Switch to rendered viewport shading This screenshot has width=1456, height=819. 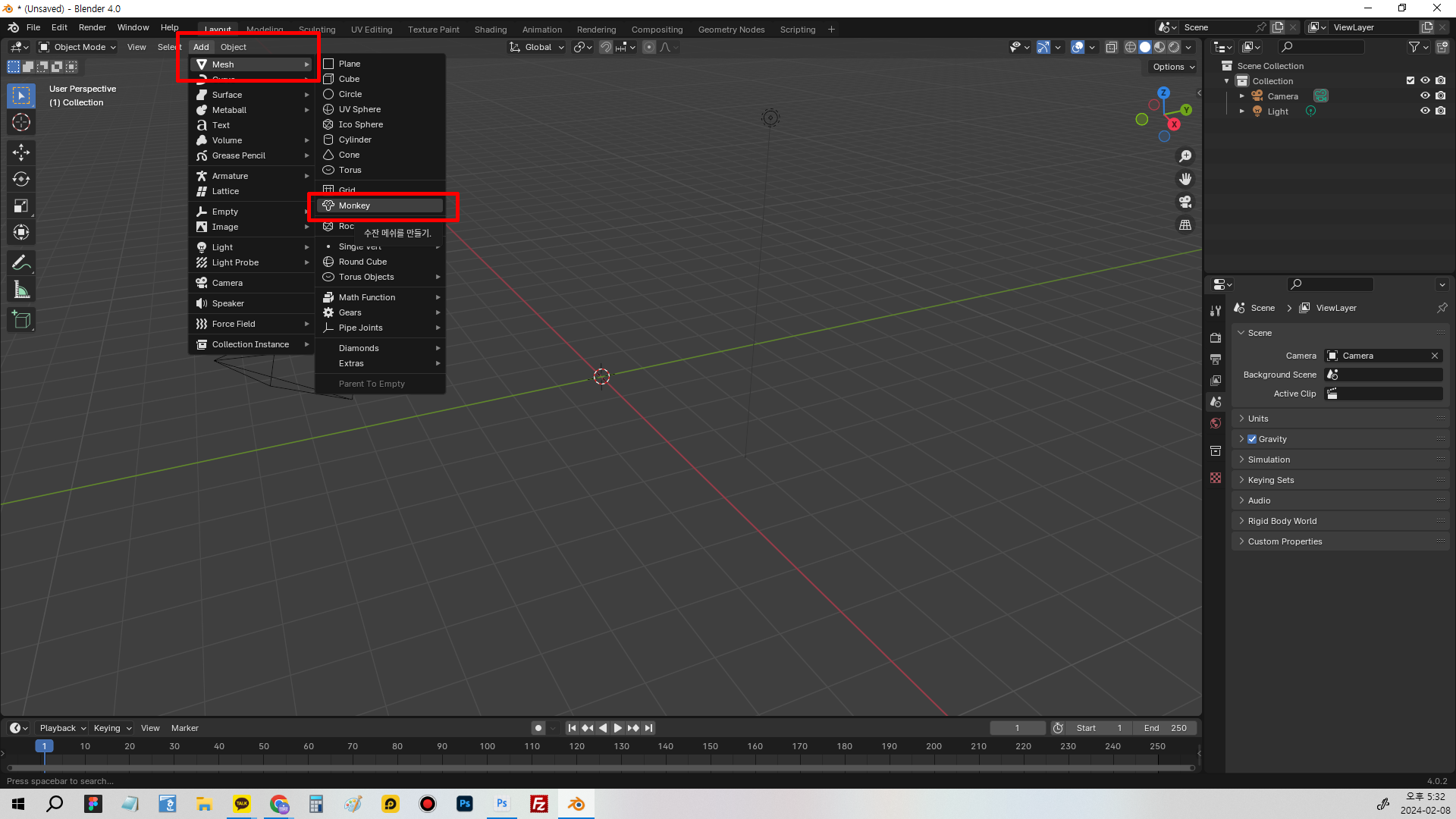[1174, 47]
